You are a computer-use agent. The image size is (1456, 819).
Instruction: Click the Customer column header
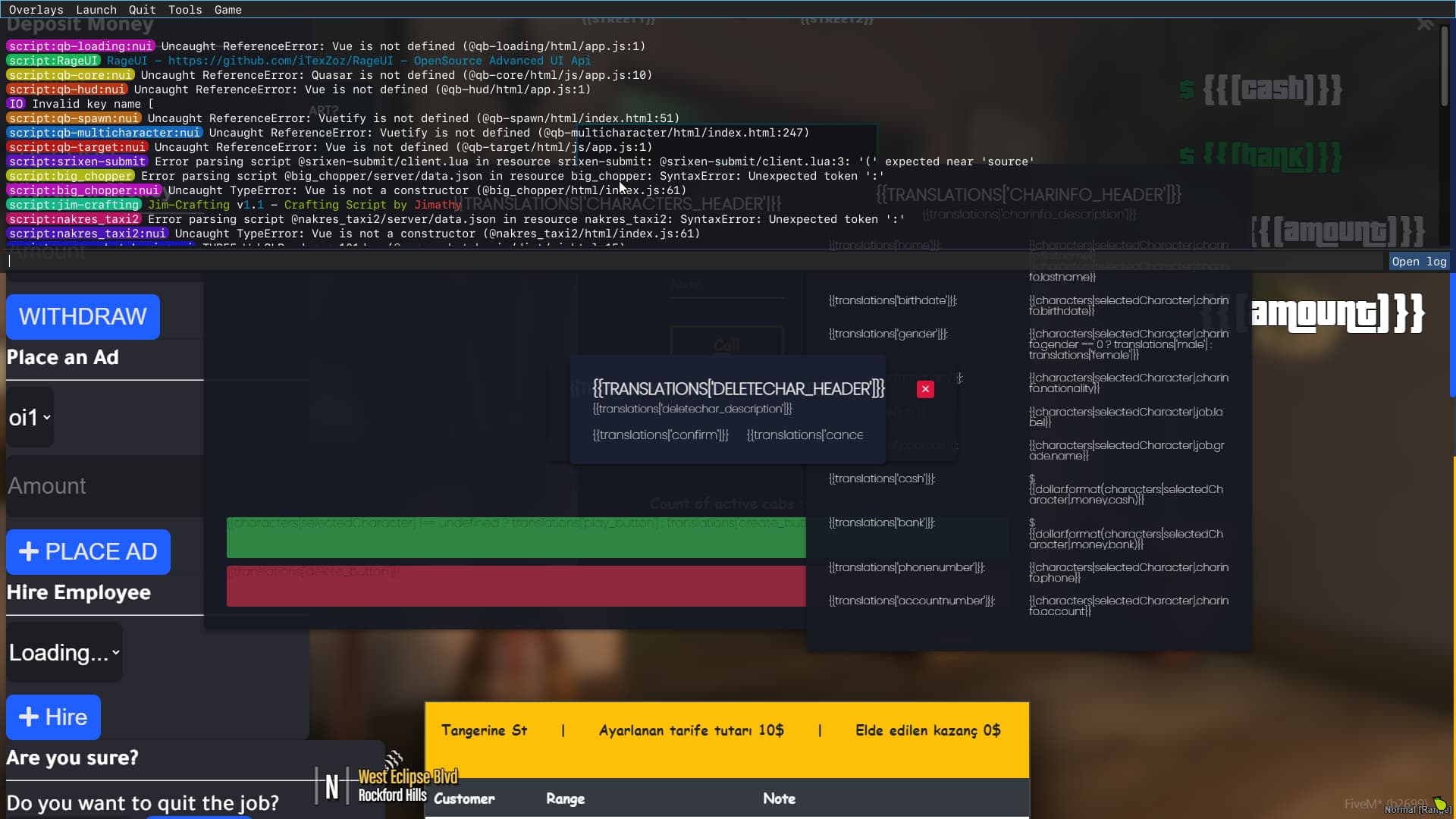(x=464, y=799)
